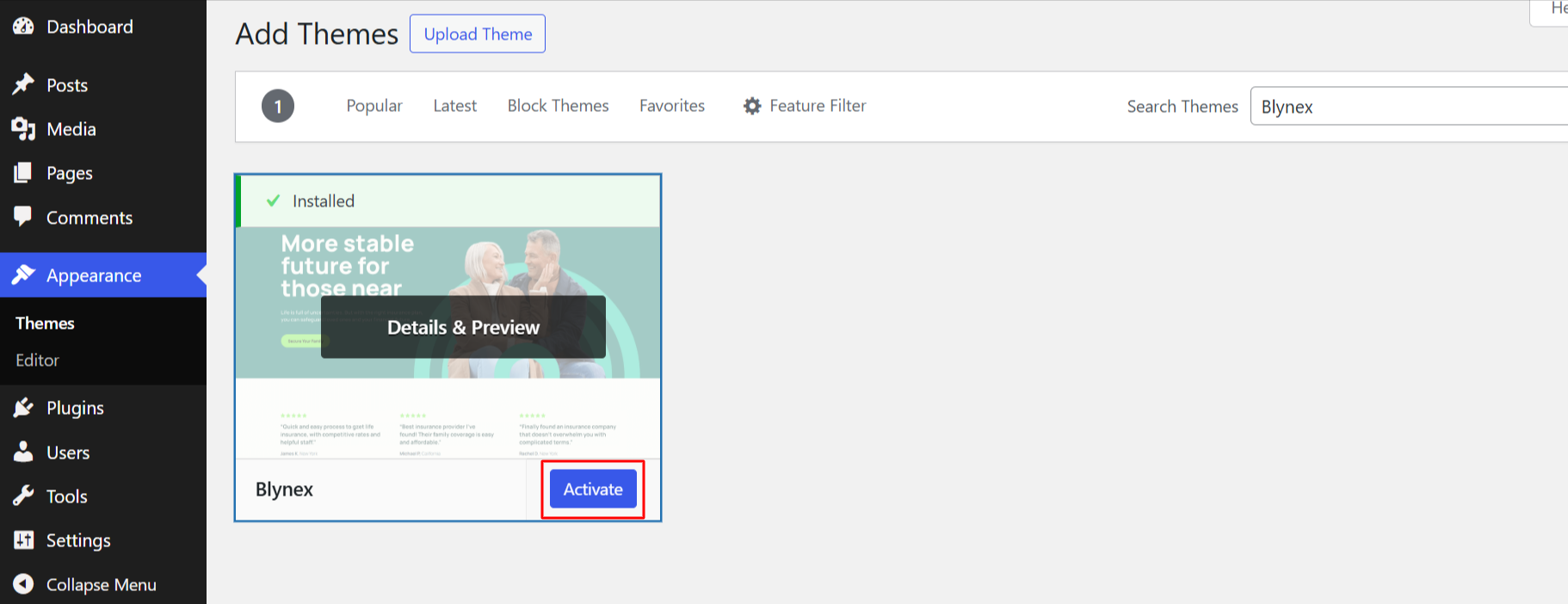Activate the Blynex theme
The height and width of the screenshot is (604, 1568).
tap(593, 489)
